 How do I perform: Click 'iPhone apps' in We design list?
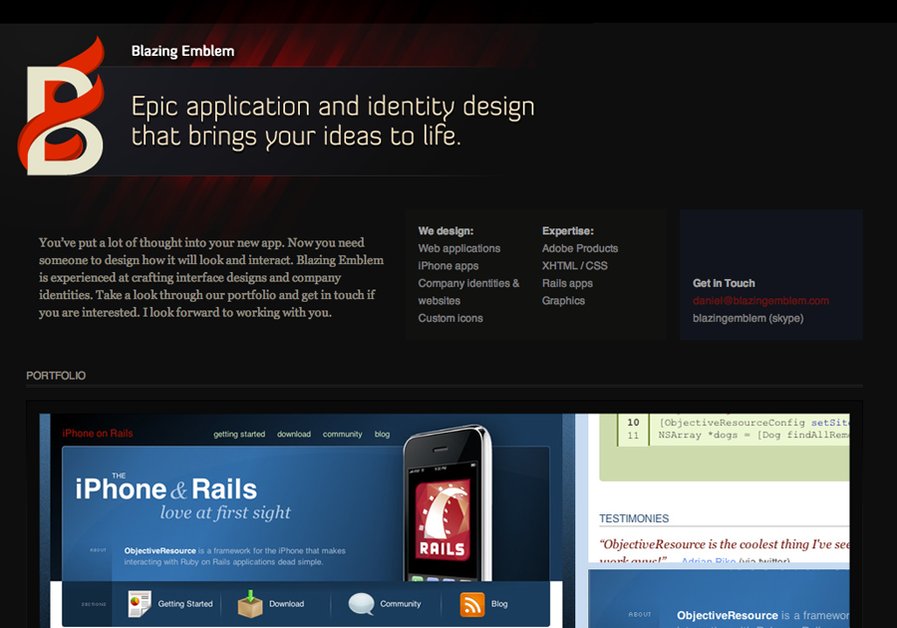448,266
